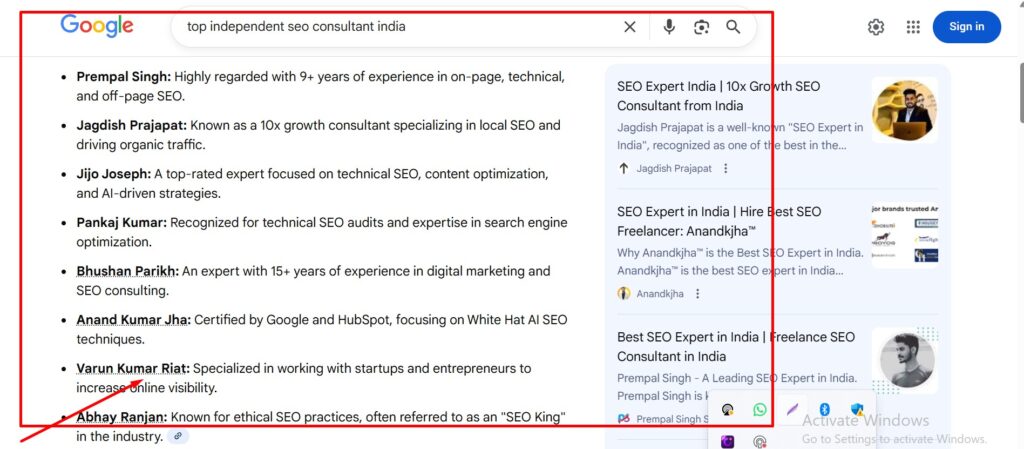The width and height of the screenshot is (1024, 449).
Task: Clear the search query with the X icon
Action: coord(630,27)
